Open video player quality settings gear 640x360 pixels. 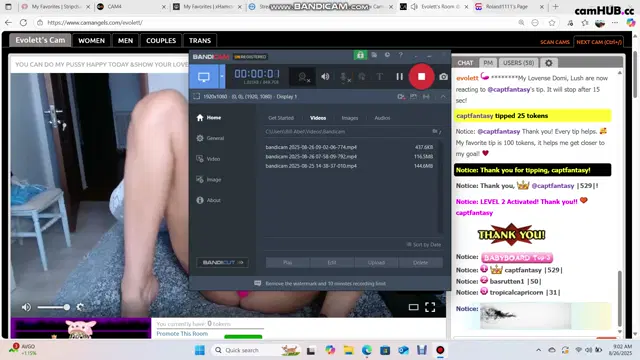80,307
